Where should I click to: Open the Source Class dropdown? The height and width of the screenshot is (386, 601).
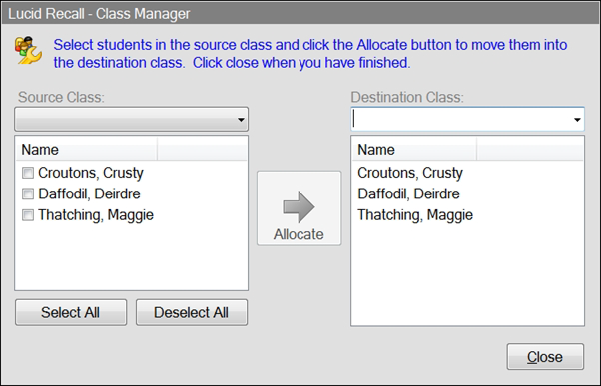[x=131, y=120]
